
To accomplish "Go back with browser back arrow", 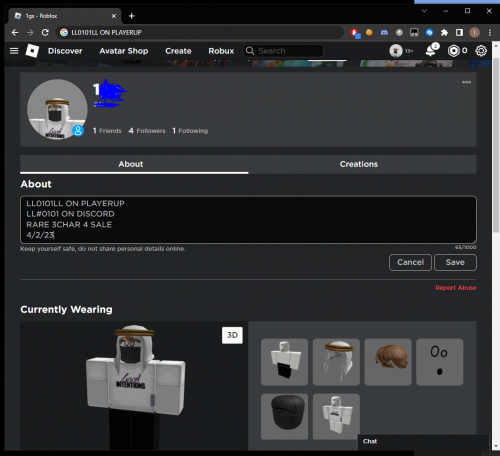I will 15,32.
